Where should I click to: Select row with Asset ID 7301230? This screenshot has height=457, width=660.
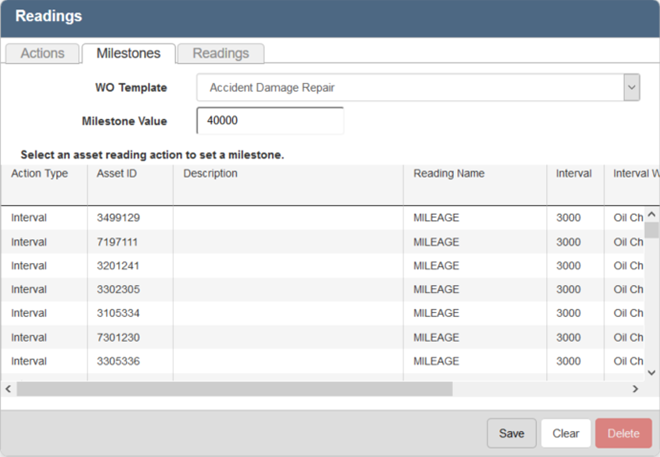click(x=118, y=337)
